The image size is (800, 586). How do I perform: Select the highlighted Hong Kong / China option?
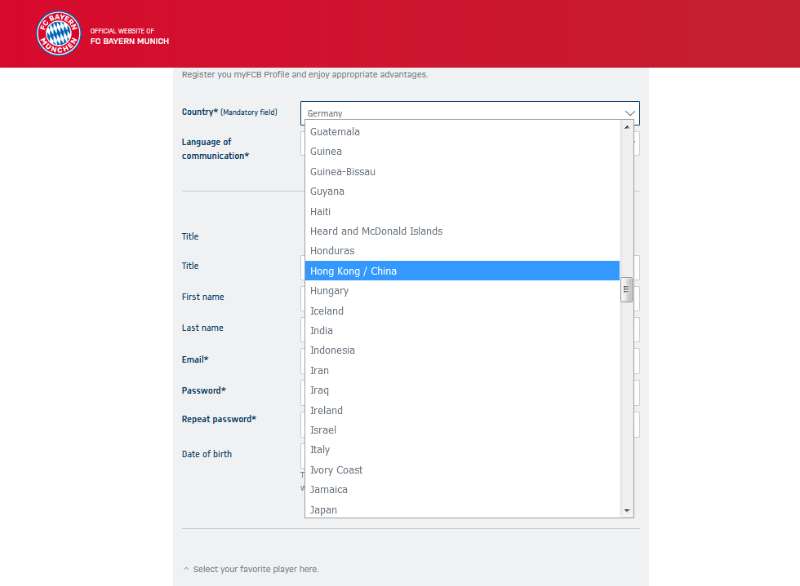tap(462, 271)
